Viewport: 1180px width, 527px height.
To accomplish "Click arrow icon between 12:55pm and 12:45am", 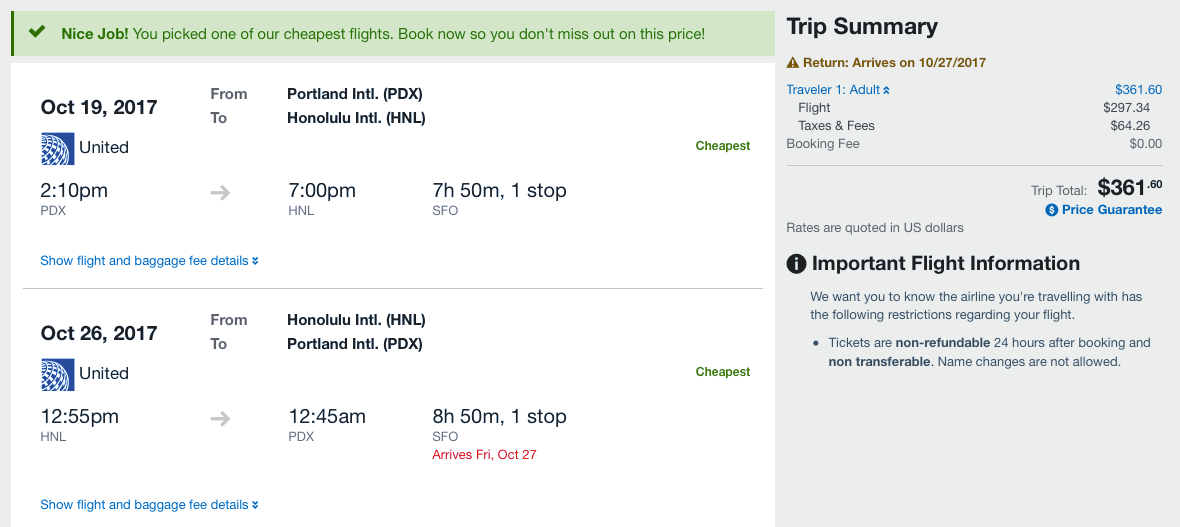I will (220, 418).
